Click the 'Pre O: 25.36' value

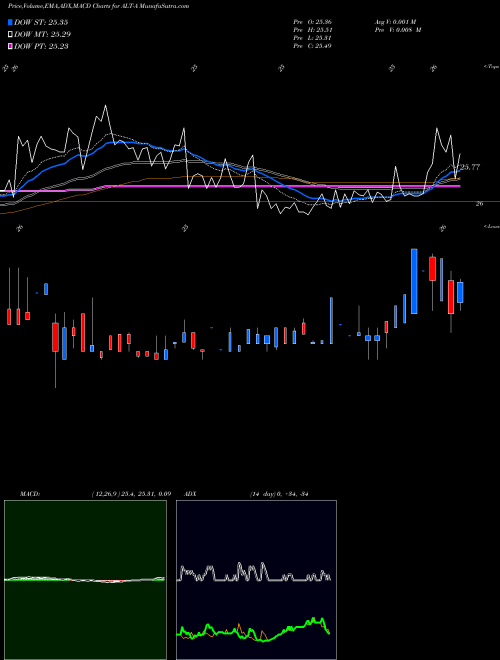[x=313, y=22]
